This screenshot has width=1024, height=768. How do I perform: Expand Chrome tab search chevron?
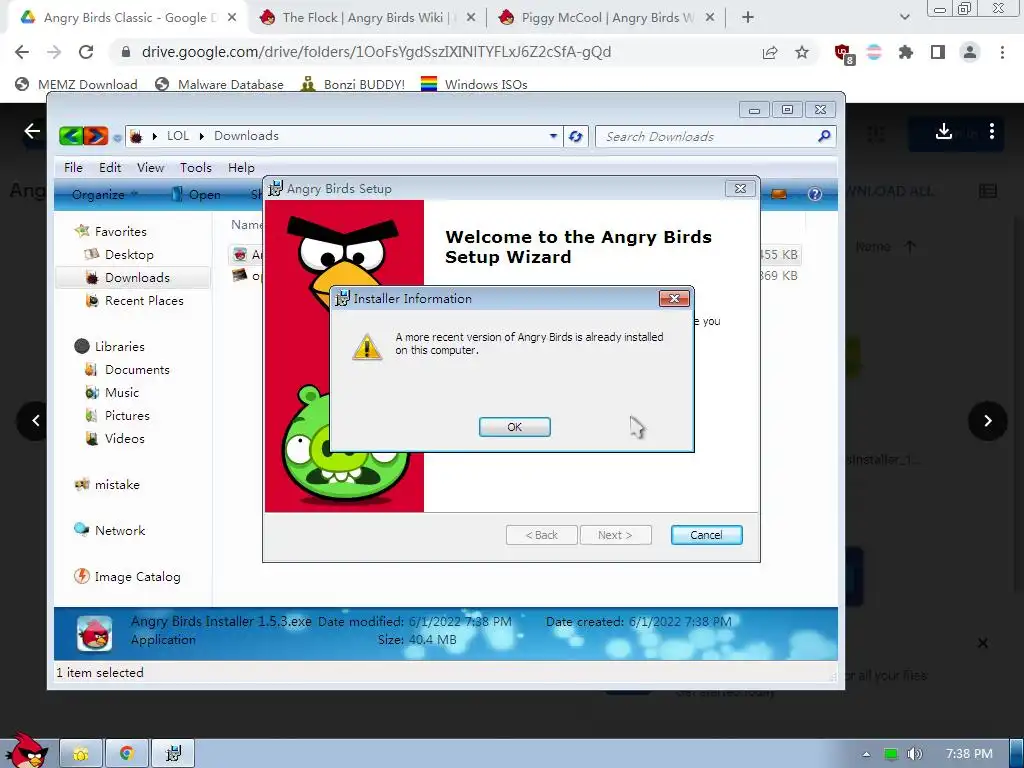[x=904, y=17]
